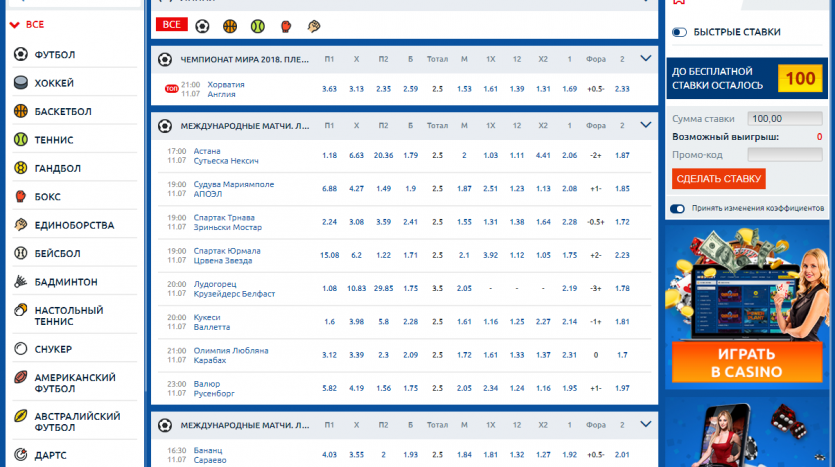835x467 pixels.
Task: Click the darts icon in sidebar
Action: point(21,455)
